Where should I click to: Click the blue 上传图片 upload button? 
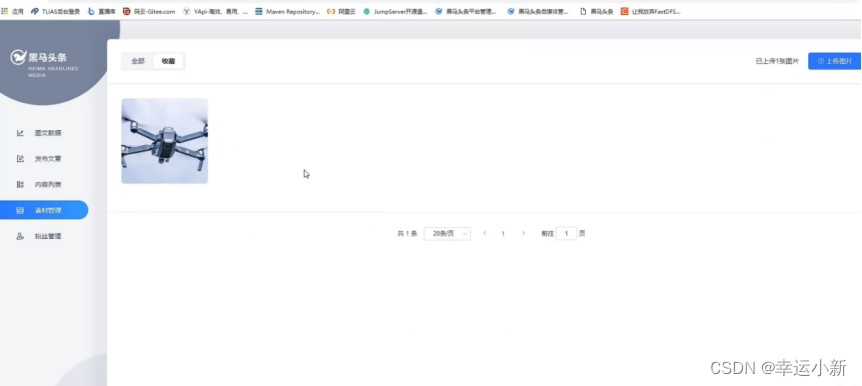coord(835,61)
